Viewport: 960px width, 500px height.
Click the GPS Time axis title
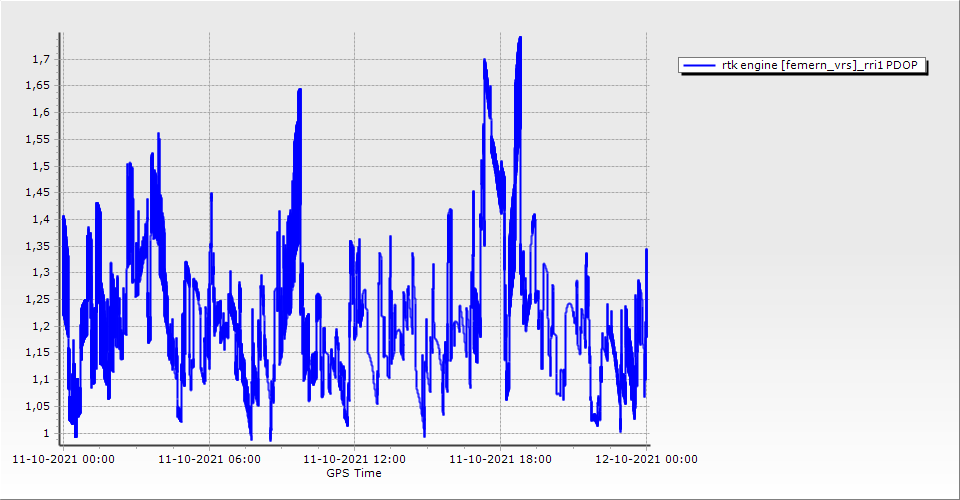[x=354, y=473]
